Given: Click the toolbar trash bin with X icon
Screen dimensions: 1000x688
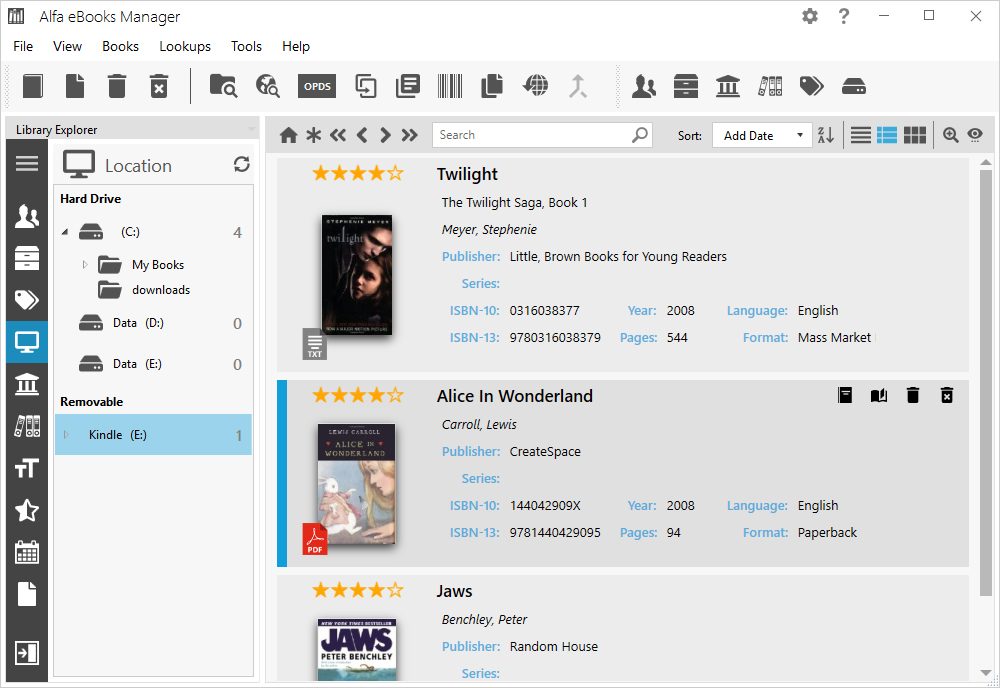Looking at the screenshot, I should coord(159,86).
